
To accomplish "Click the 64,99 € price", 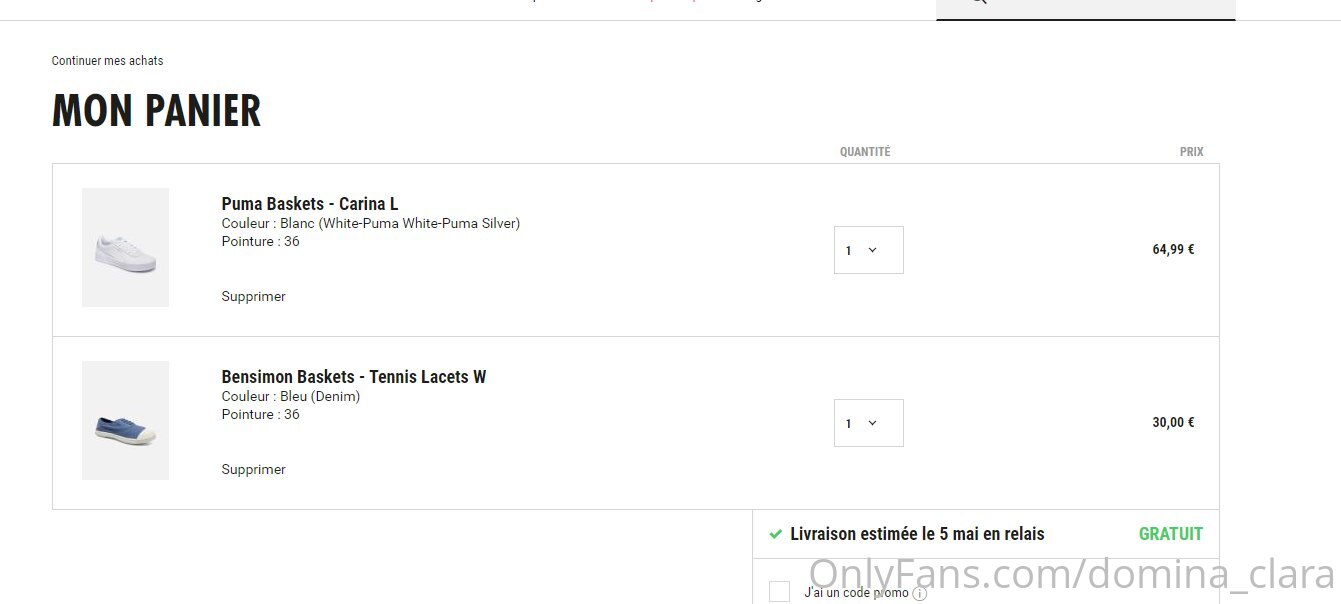I will click(x=1174, y=250).
